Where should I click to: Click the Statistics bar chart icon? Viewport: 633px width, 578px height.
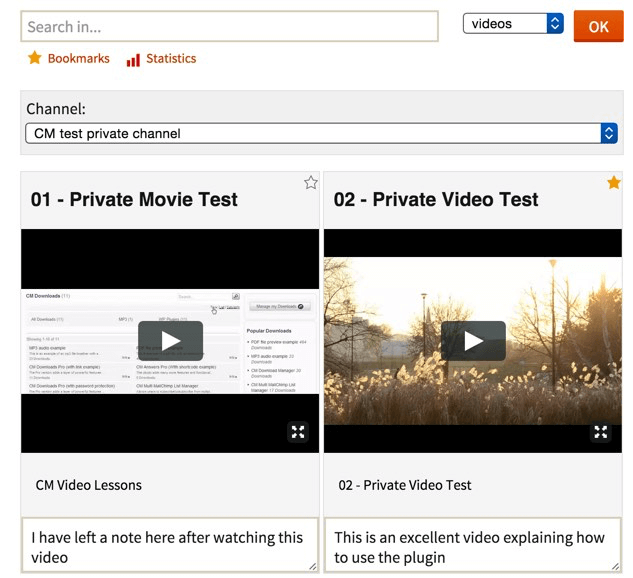point(133,59)
